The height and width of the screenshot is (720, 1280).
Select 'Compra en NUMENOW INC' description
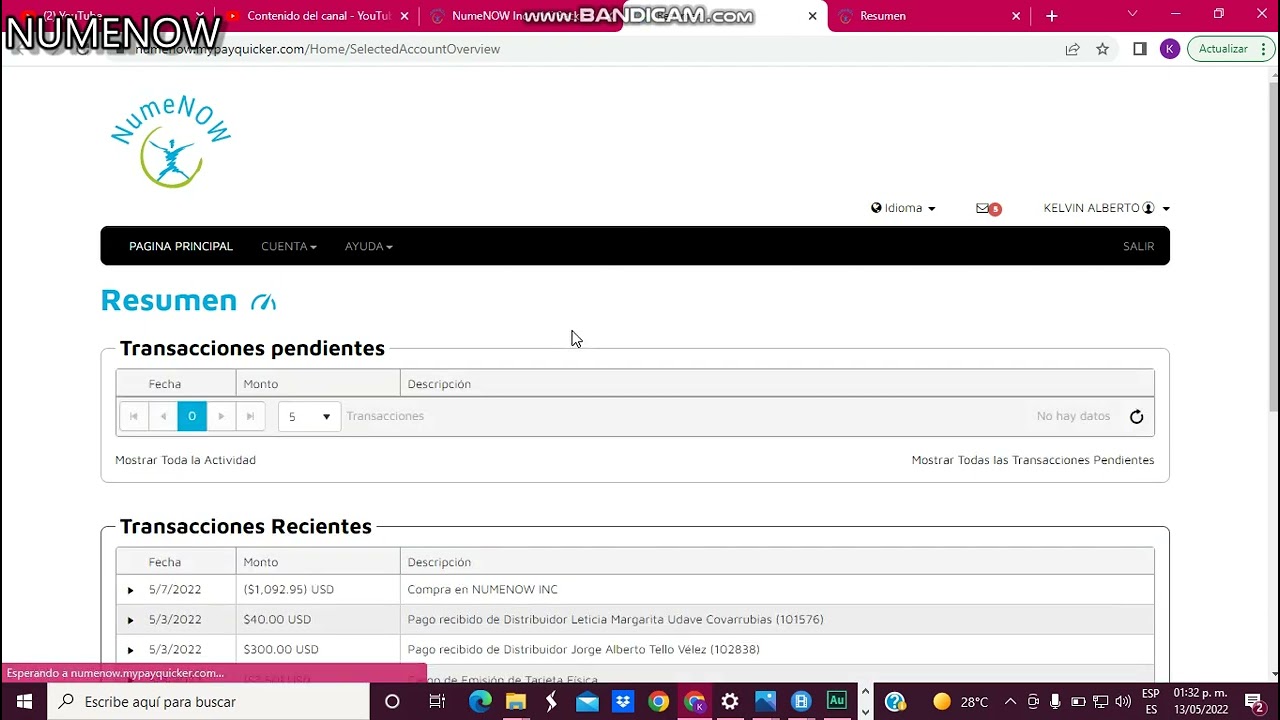click(482, 590)
